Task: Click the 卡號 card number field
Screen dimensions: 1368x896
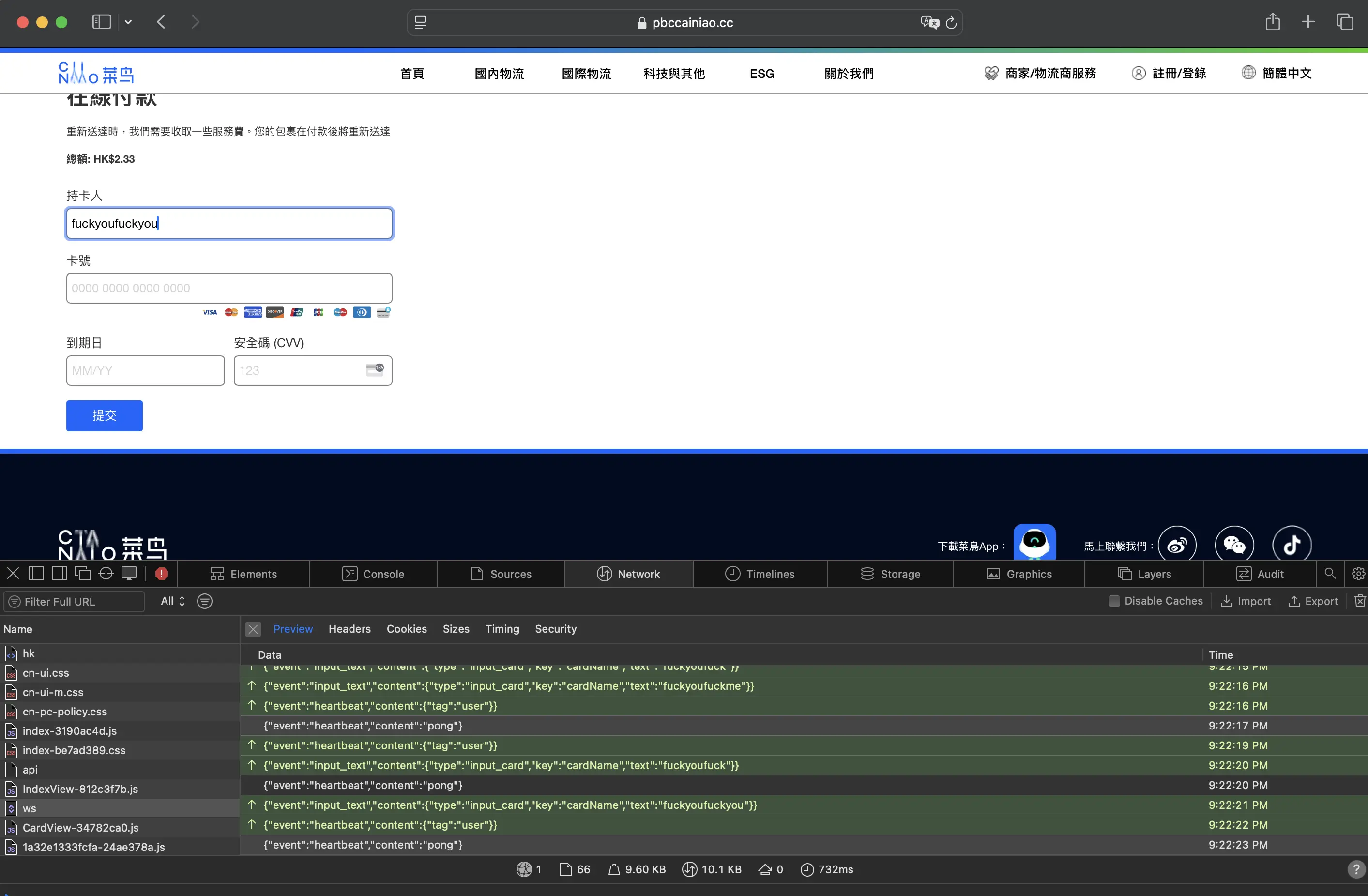Action: tap(229, 288)
